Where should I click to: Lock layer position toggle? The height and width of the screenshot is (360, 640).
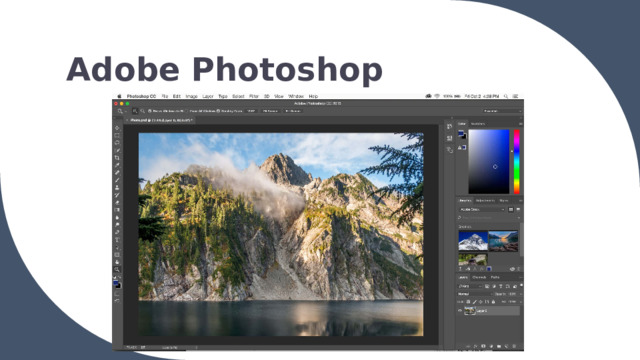480,302
